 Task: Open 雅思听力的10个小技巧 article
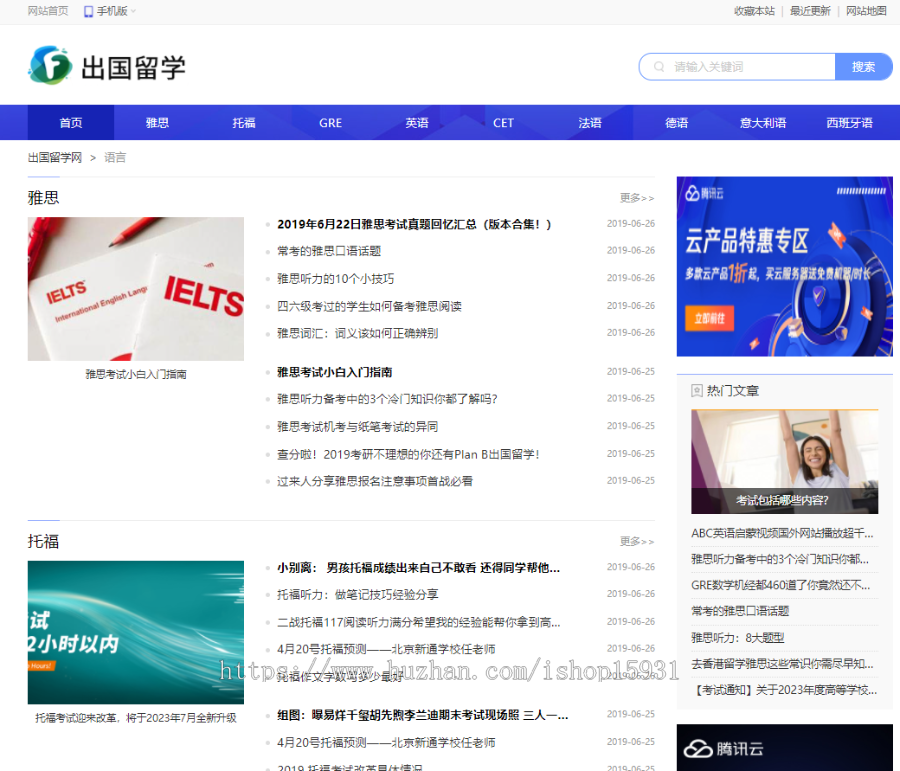pyautogui.click(x=335, y=278)
